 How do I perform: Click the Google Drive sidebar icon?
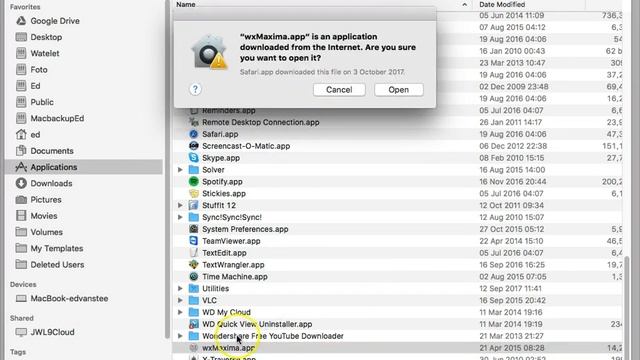(x=21, y=21)
